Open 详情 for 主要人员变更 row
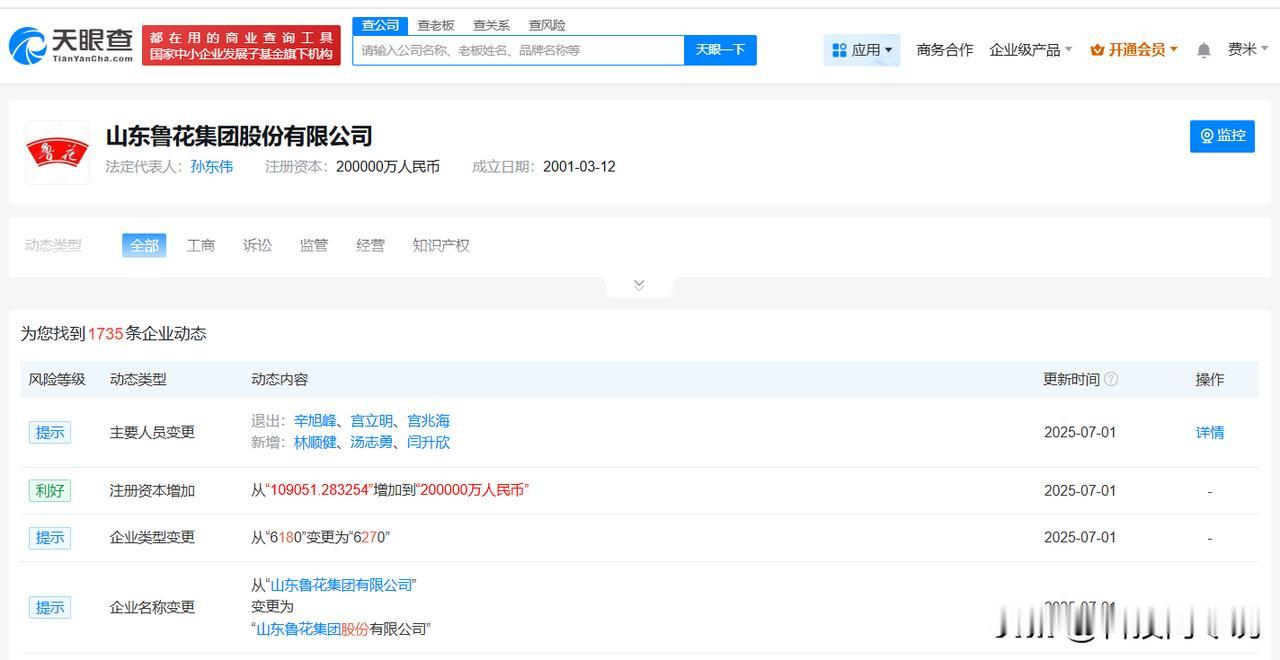This screenshot has width=1280, height=660. pos(1210,433)
